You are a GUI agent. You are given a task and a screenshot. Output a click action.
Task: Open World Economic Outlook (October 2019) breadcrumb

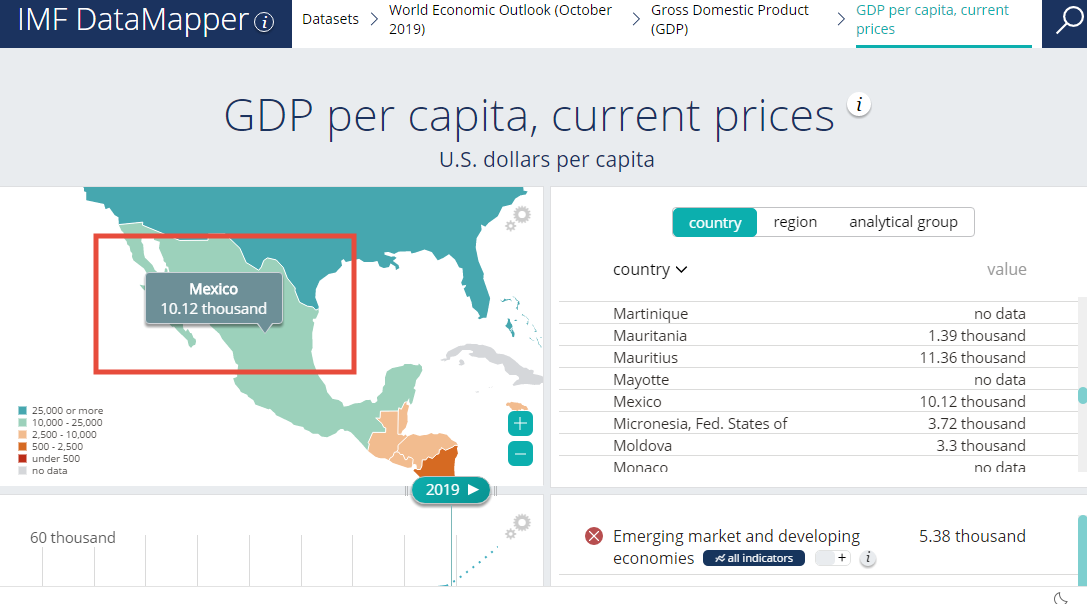500,20
